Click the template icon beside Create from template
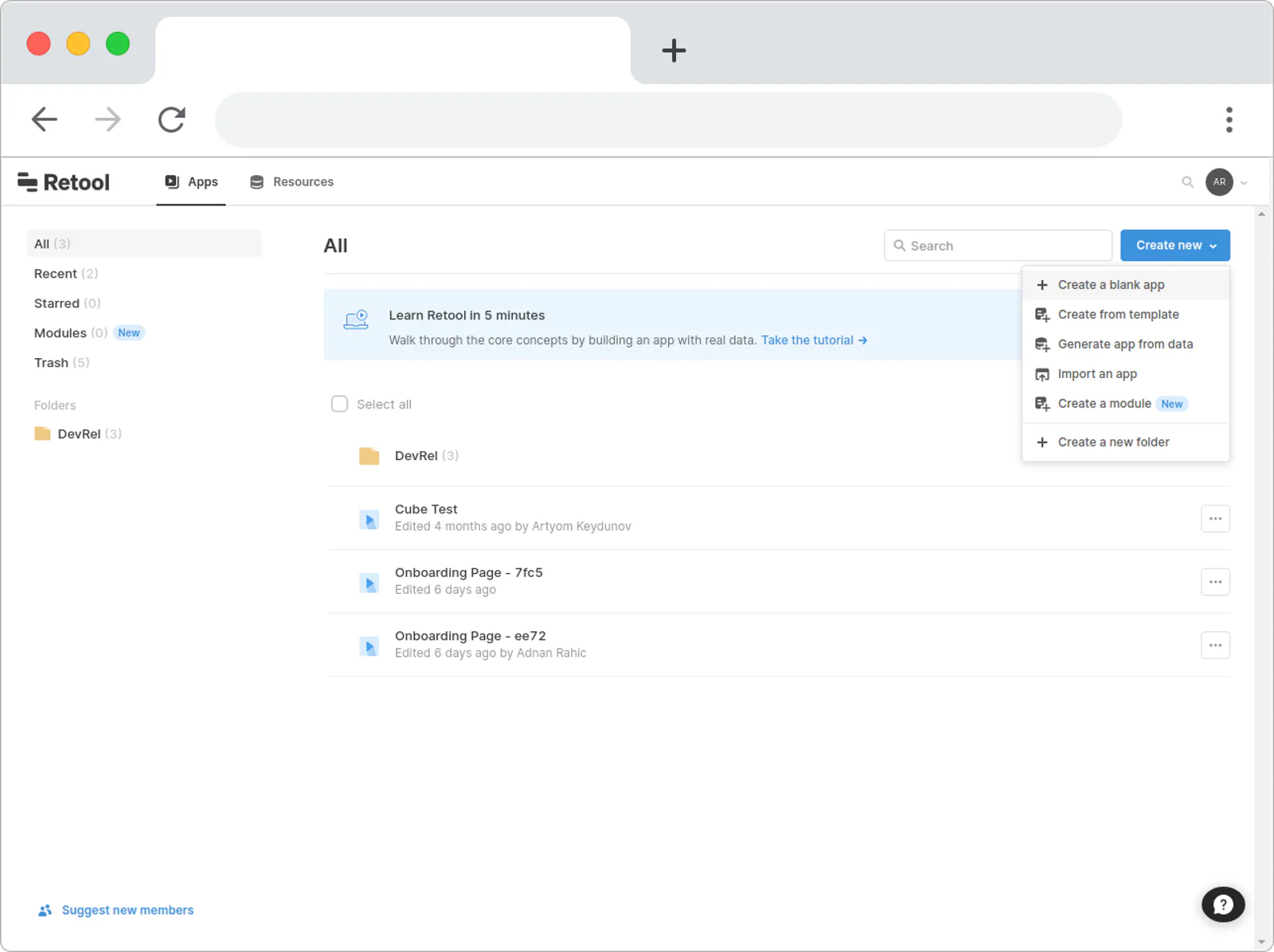The image size is (1274, 952). pyautogui.click(x=1041, y=314)
